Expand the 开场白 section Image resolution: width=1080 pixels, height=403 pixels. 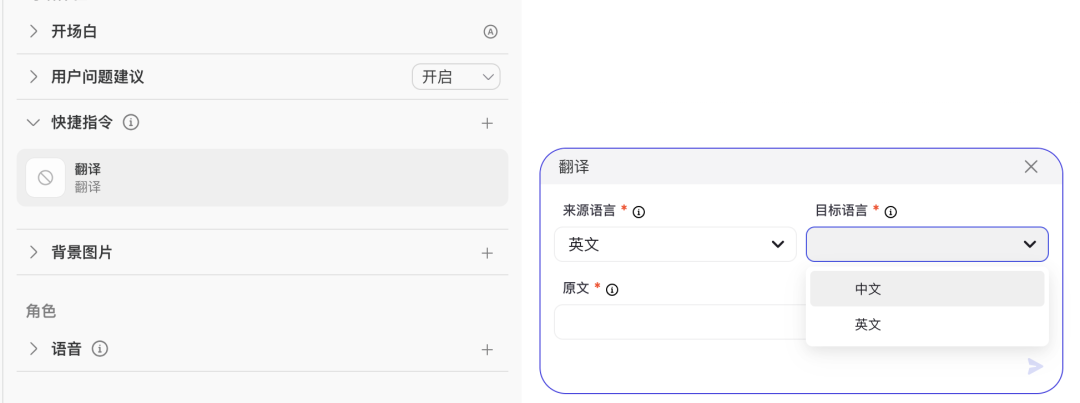[x=34, y=31]
